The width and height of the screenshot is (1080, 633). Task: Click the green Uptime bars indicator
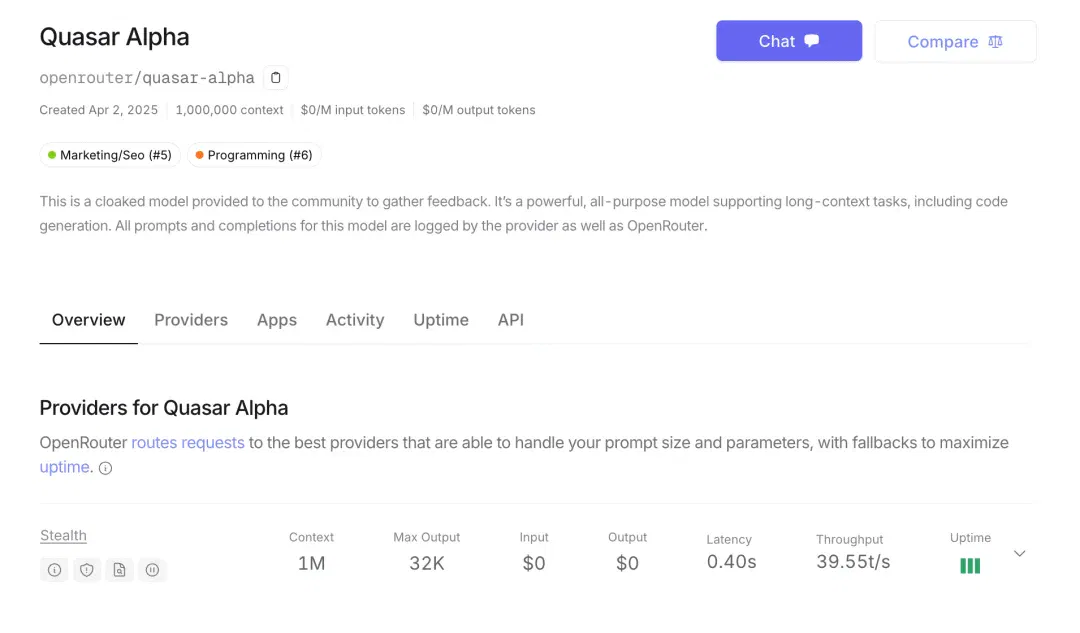970,566
